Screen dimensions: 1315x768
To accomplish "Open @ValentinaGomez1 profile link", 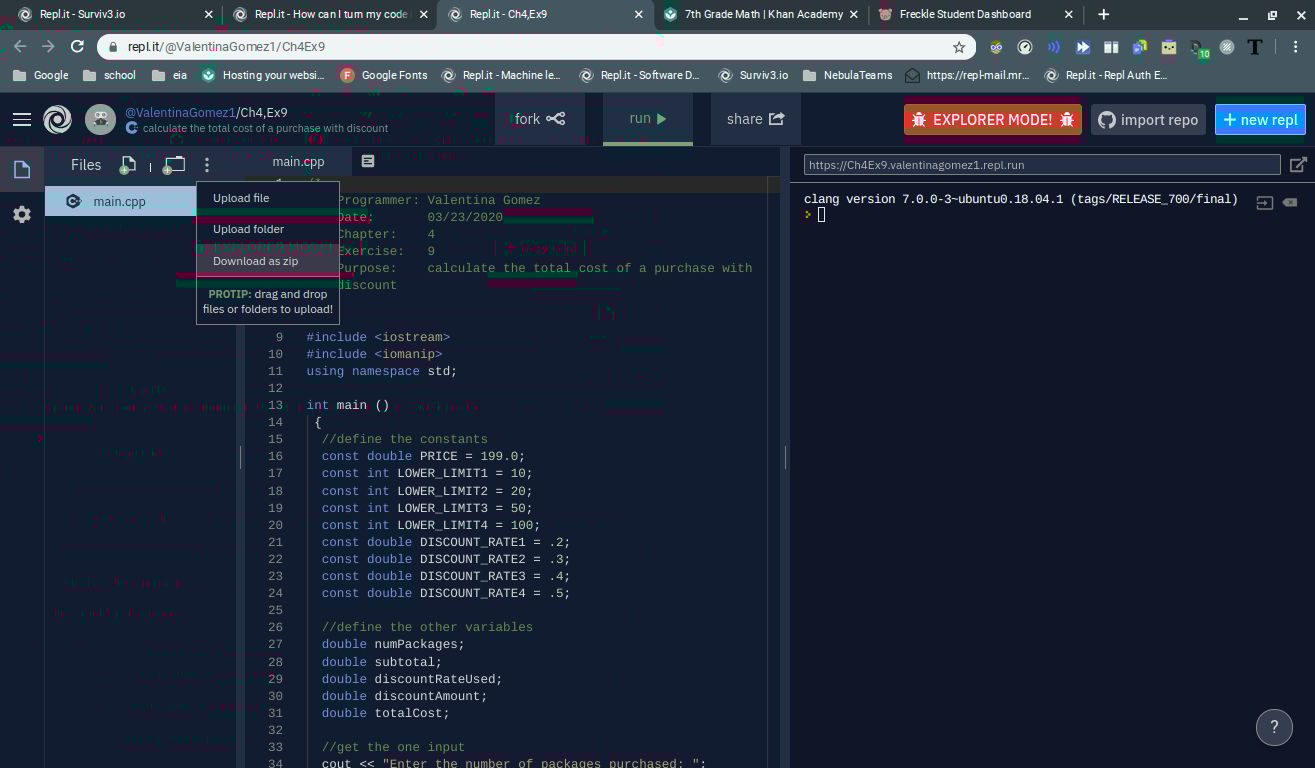I will (x=180, y=112).
